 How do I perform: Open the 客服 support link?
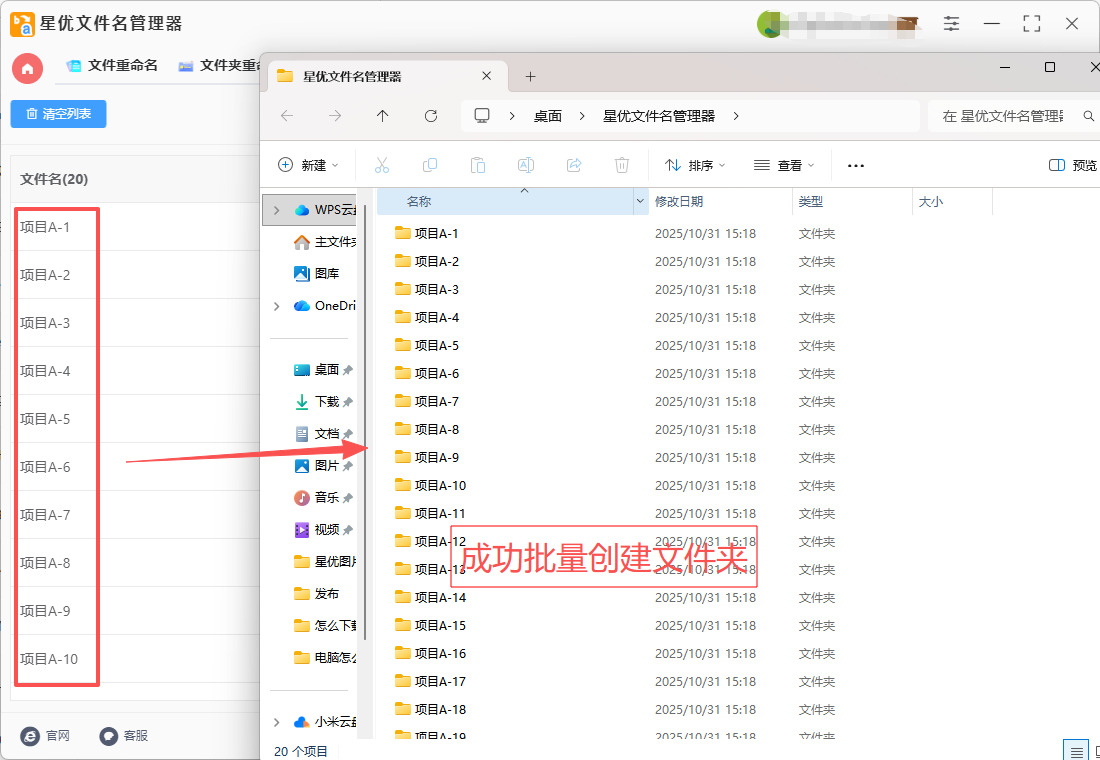pos(123,735)
